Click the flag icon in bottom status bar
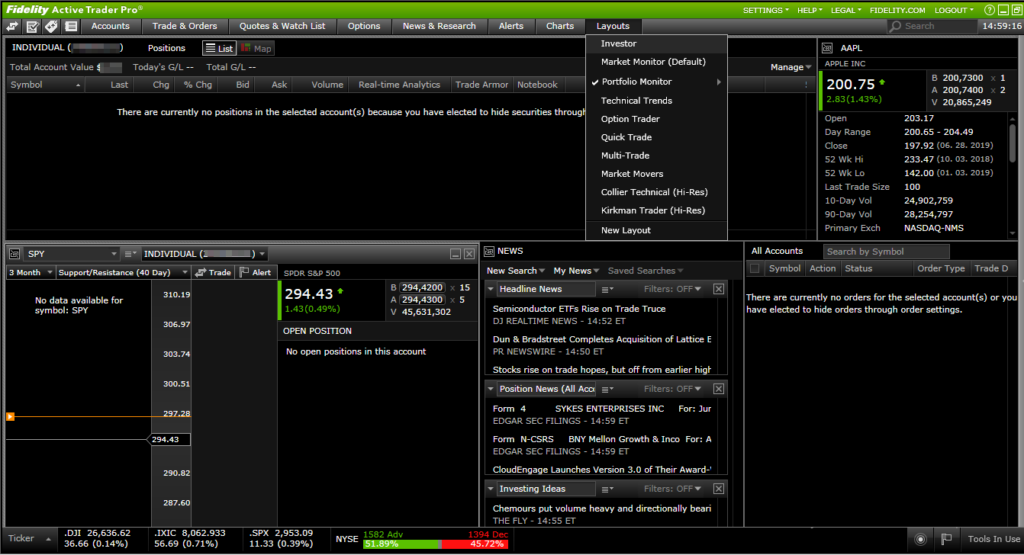 [x=945, y=540]
